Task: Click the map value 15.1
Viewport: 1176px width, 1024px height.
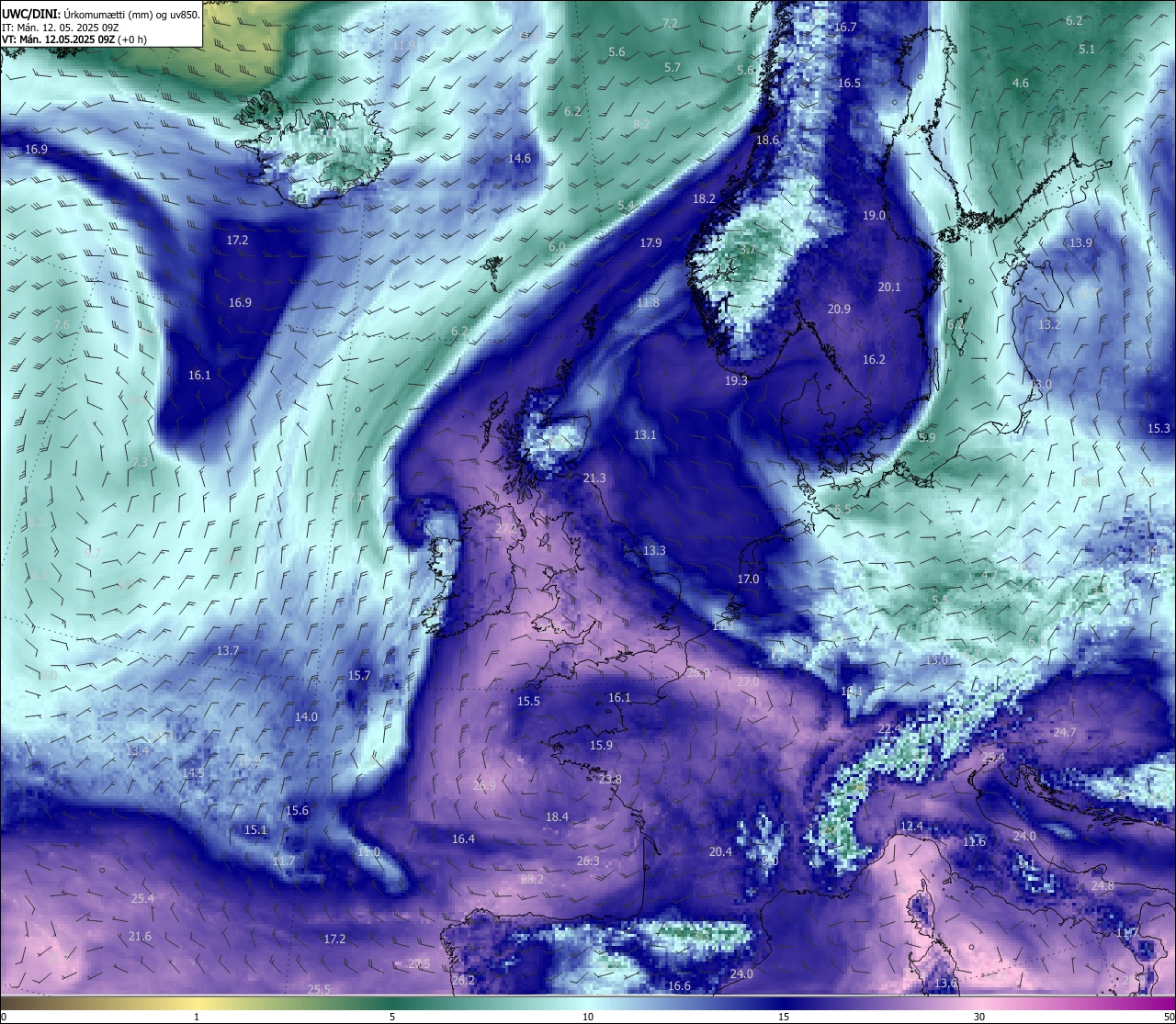Action: pos(255,829)
